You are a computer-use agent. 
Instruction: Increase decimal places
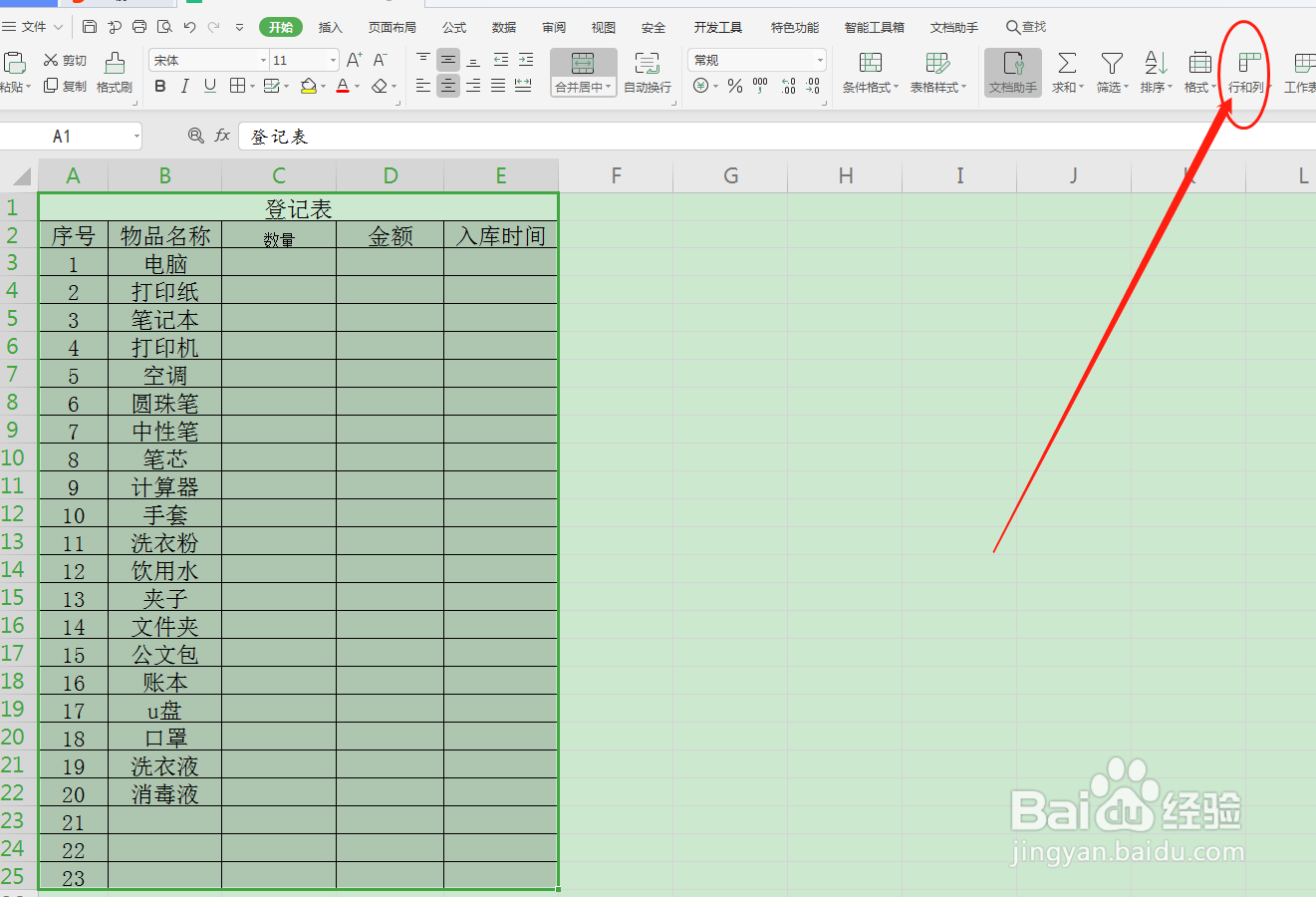pos(788,87)
